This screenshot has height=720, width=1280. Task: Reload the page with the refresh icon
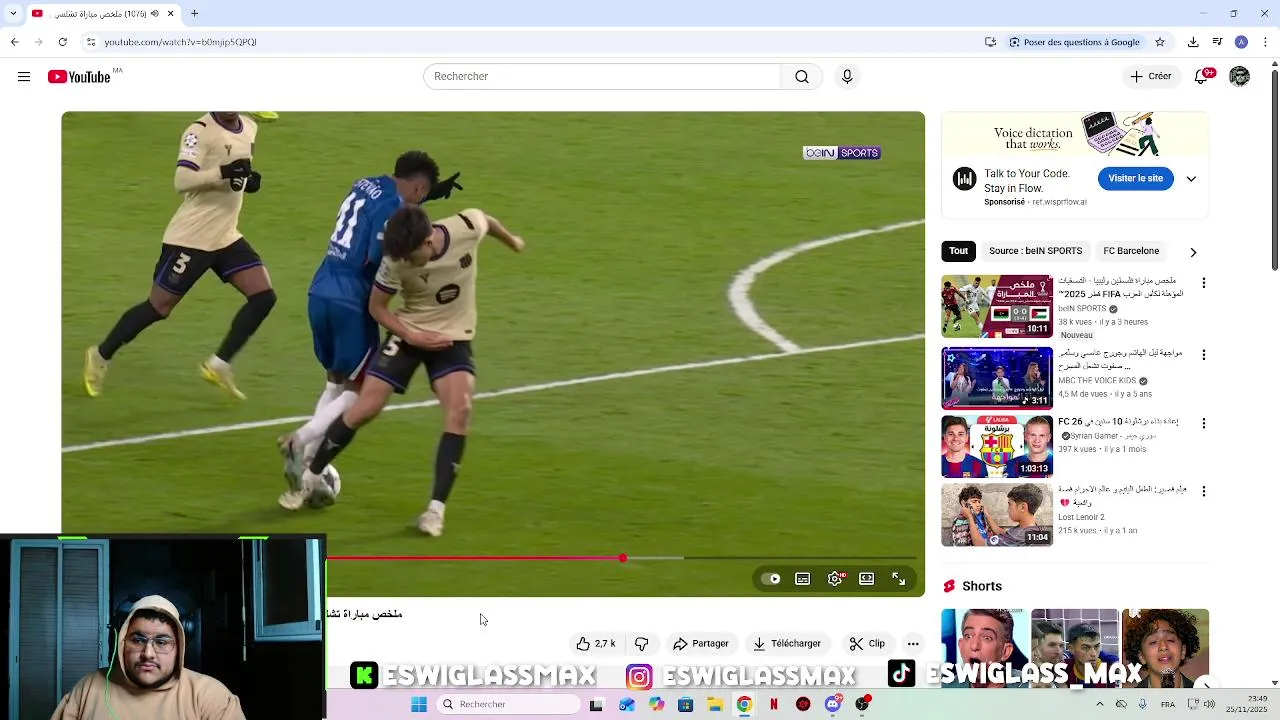[x=62, y=42]
